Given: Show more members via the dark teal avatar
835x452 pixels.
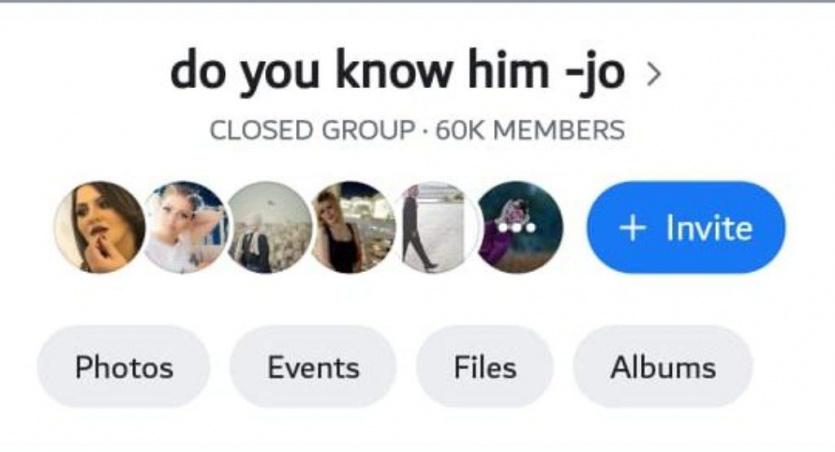Looking at the screenshot, I should [x=520, y=227].
